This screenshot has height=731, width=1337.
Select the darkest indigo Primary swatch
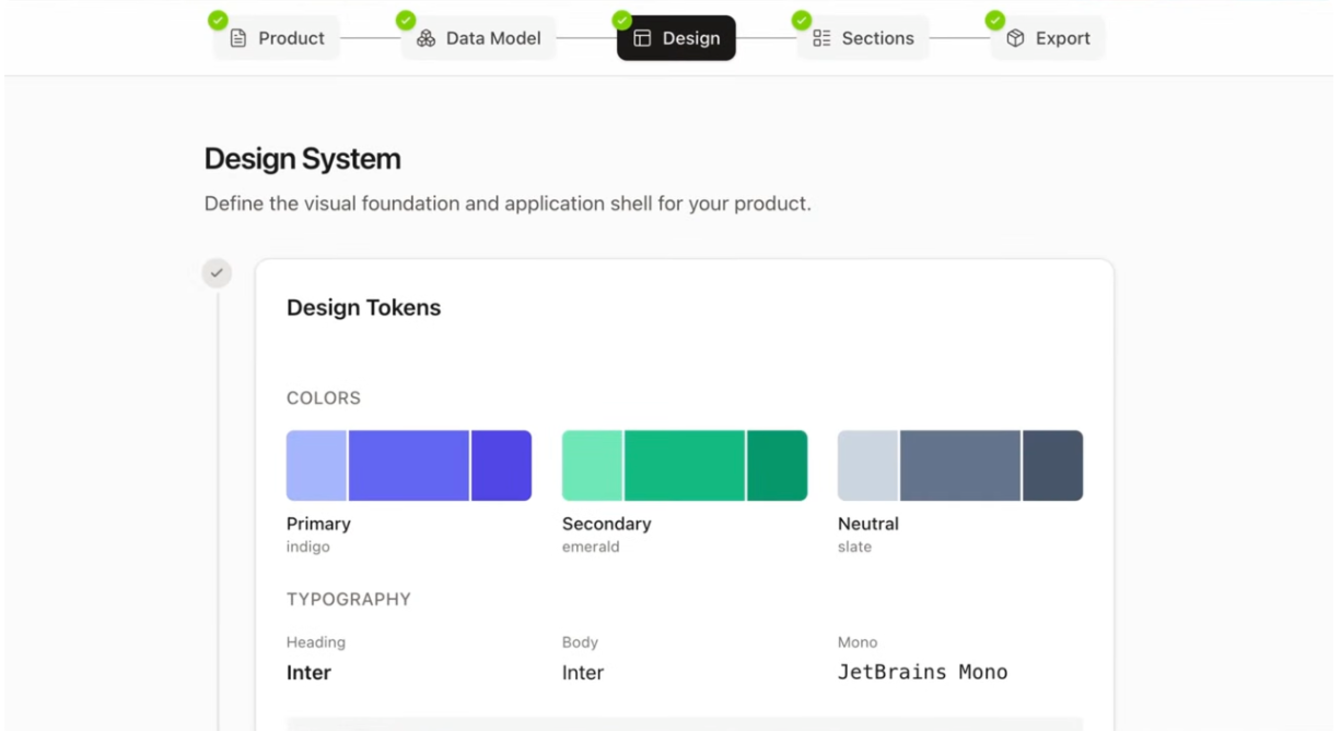point(501,465)
